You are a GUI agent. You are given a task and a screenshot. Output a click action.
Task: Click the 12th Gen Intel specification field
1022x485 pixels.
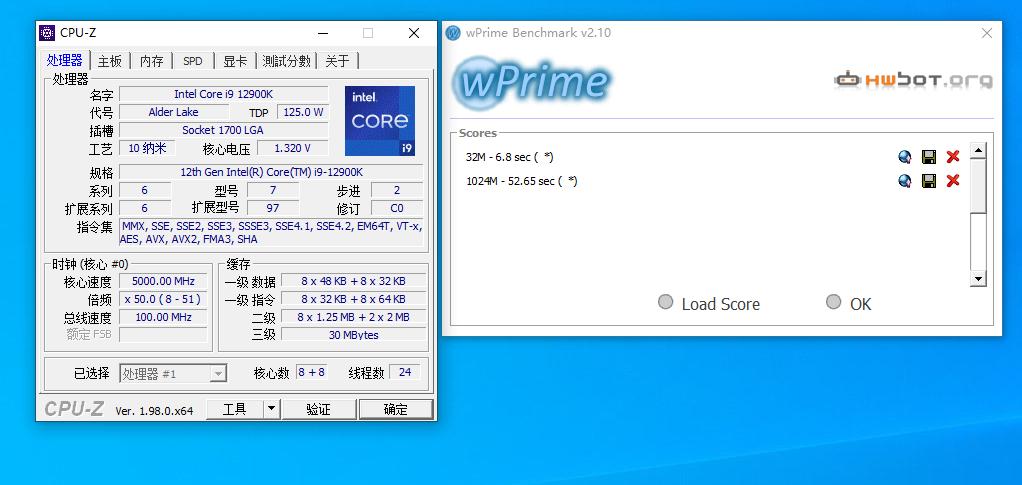point(271,172)
